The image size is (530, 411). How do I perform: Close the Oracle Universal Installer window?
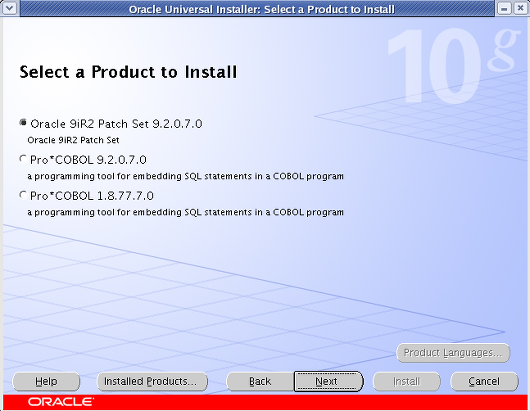point(521,8)
